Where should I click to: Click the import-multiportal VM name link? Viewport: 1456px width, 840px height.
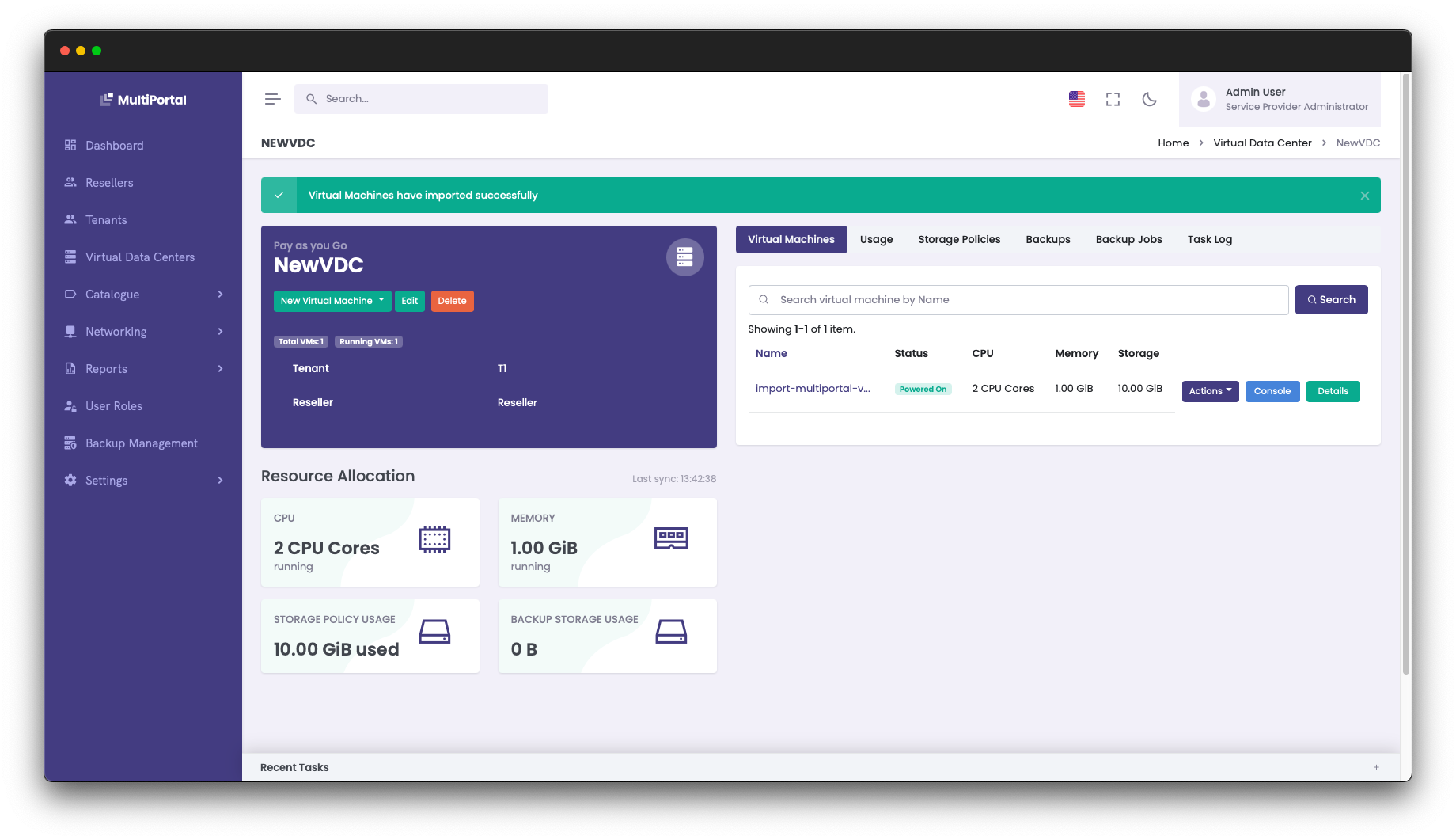click(813, 389)
